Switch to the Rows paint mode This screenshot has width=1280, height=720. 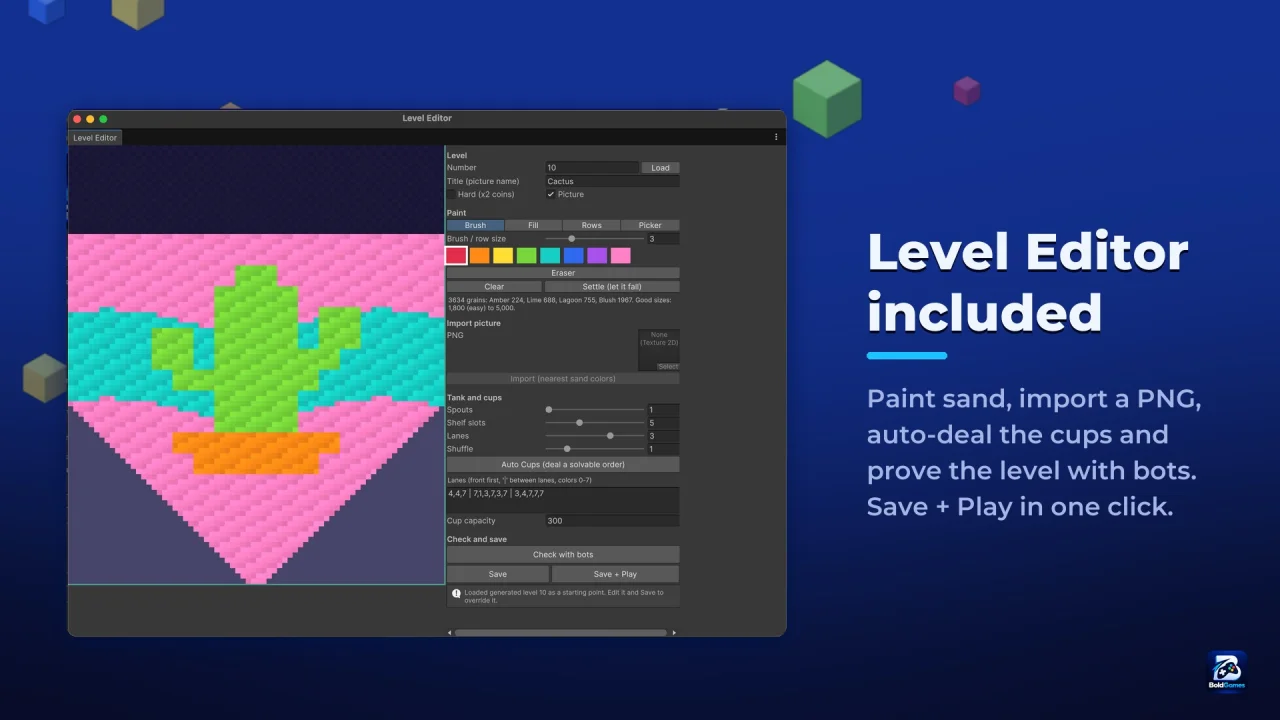pos(592,225)
